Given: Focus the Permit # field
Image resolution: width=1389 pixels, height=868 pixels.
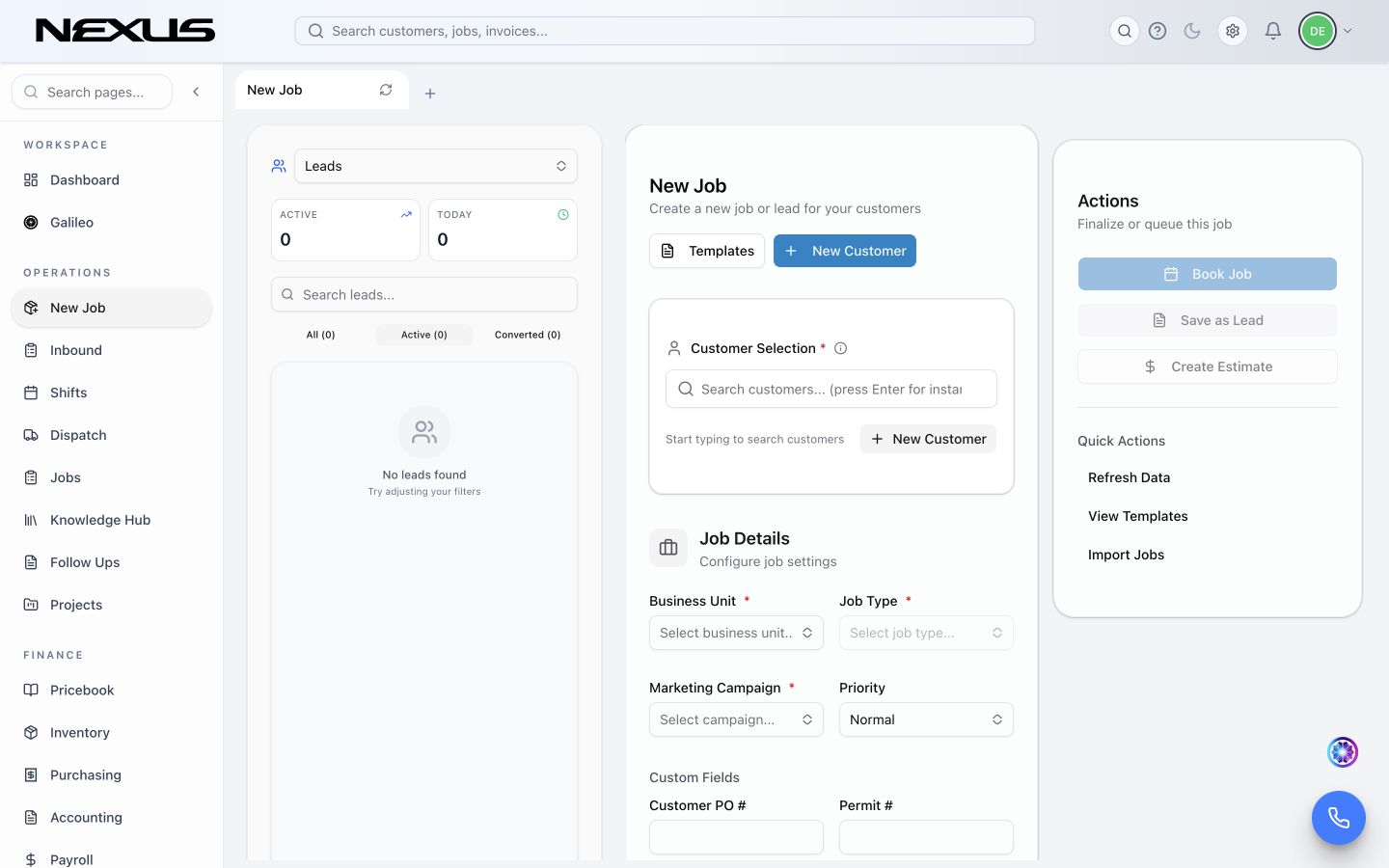Looking at the screenshot, I should 926,837.
